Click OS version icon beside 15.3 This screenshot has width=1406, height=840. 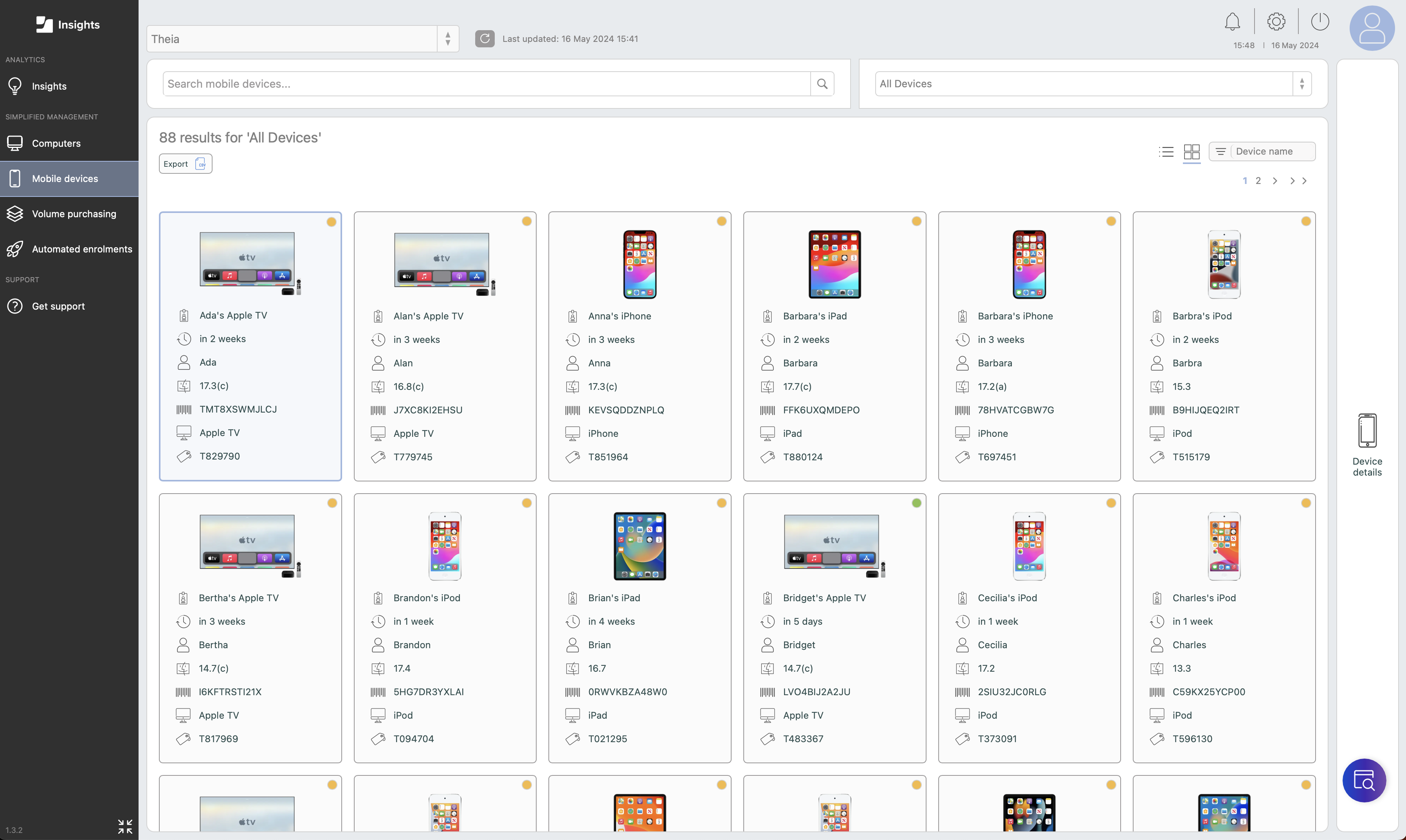(x=1157, y=387)
